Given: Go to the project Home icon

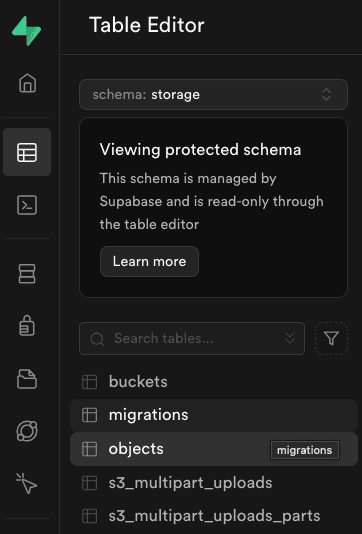Looking at the screenshot, I should 27,83.
